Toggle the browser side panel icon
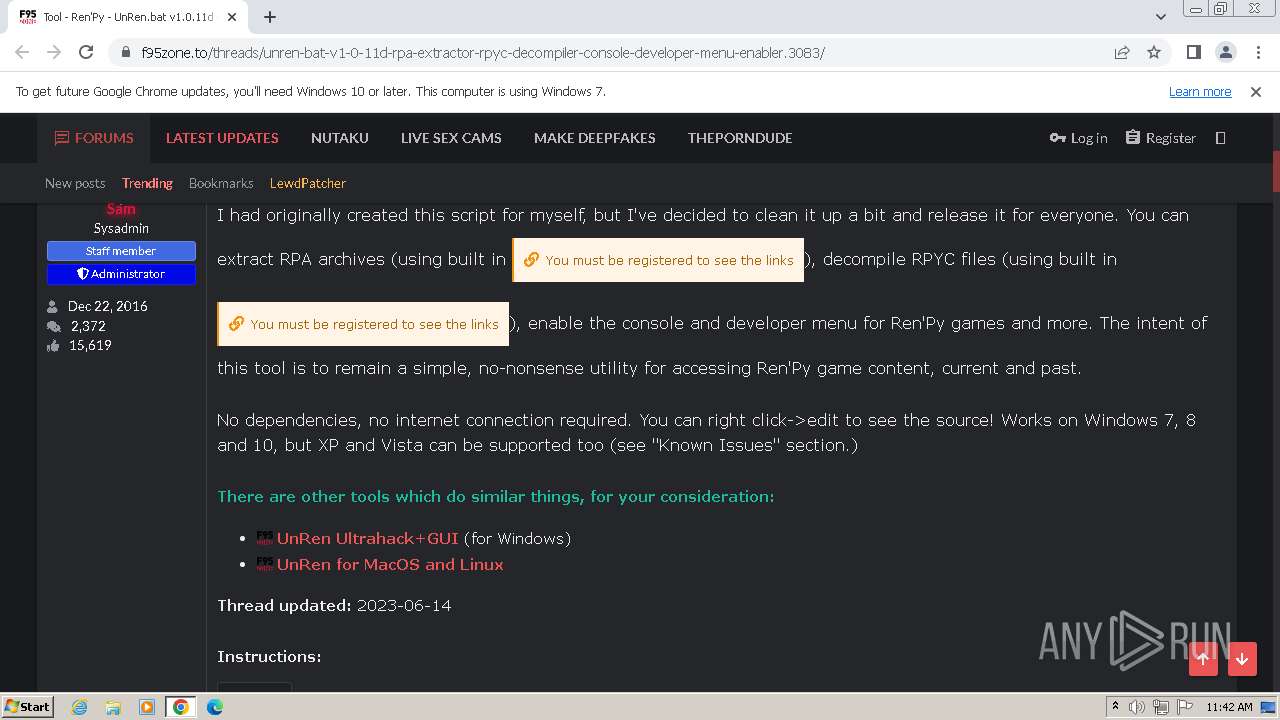This screenshot has height=720, width=1280. click(x=1193, y=52)
